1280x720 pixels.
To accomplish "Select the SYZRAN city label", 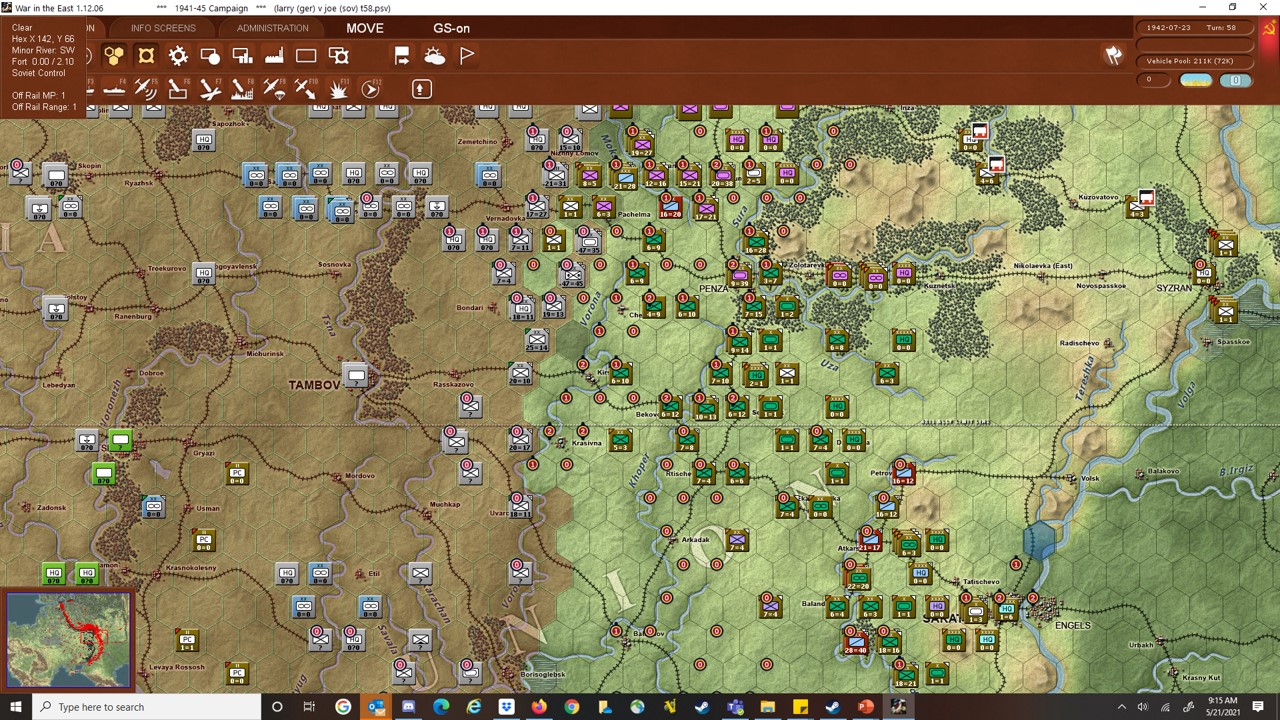I will point(1174,288).
